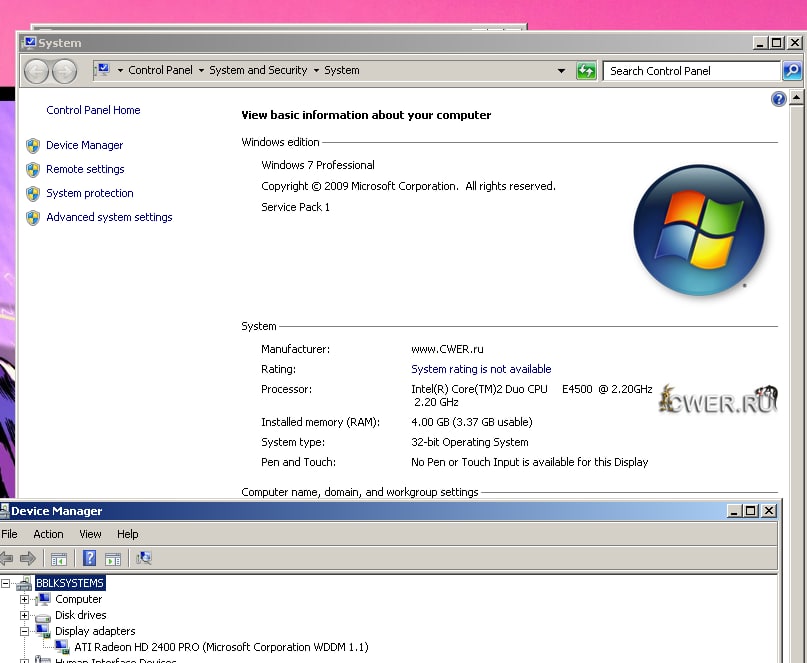
Task: Minimize the System window
Action: click(x=760, y=43)
